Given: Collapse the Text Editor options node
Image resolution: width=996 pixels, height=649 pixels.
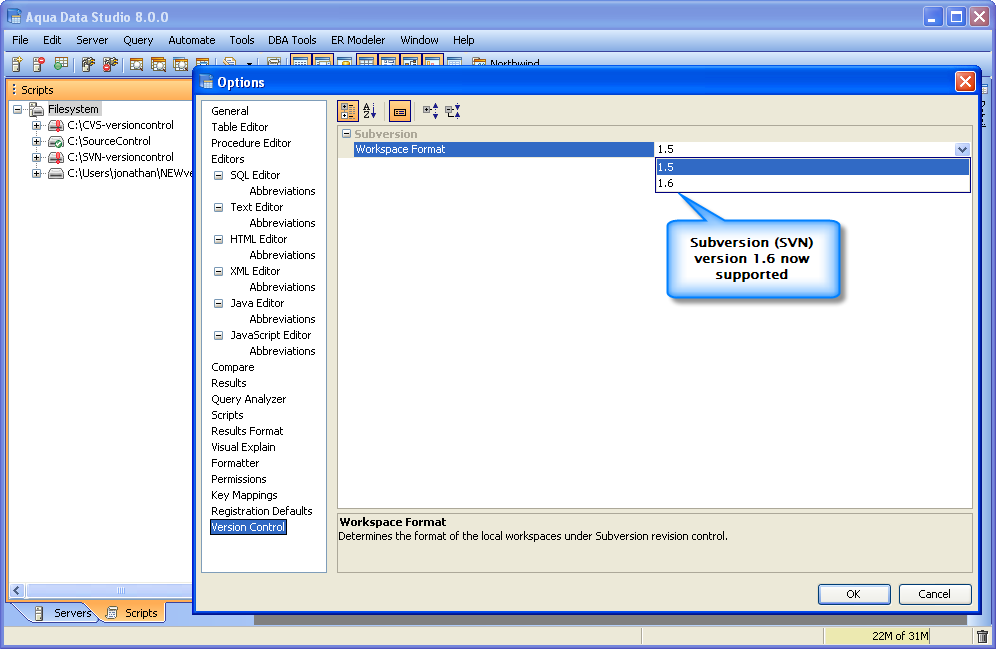Looking at the screenshot, I should tap(219, 207).
